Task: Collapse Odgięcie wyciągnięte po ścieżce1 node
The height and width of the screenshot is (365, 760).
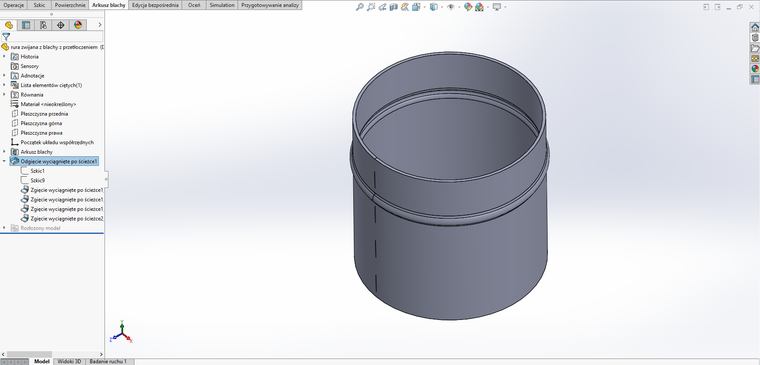Action: coord(4,161)
